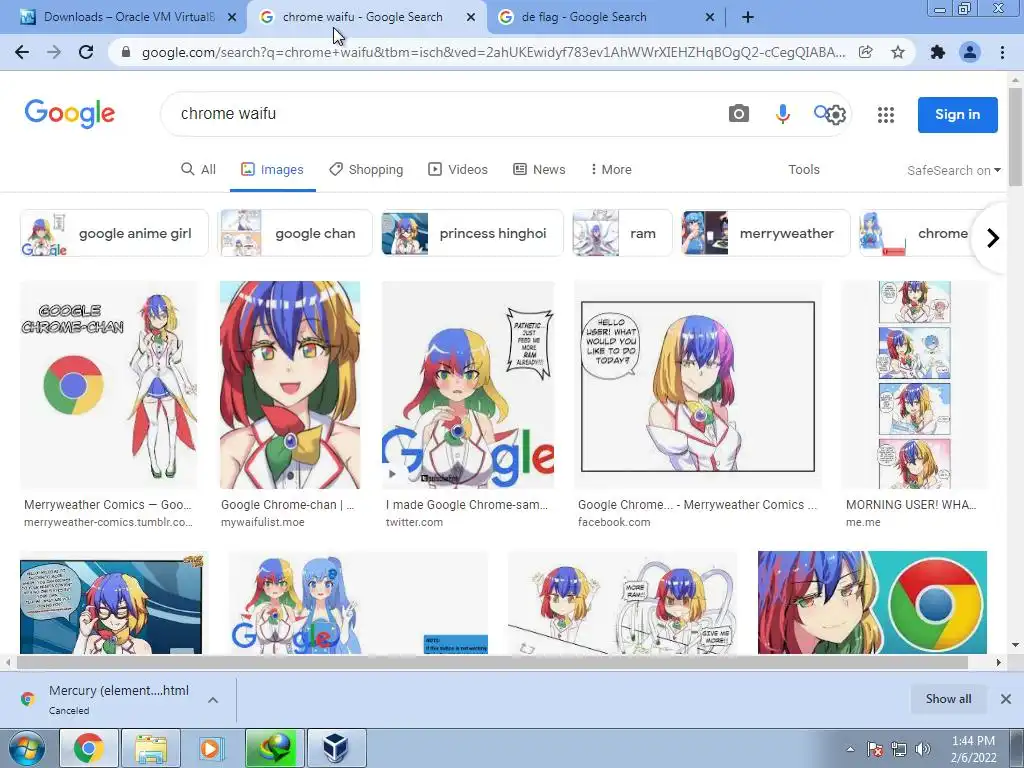Open Chrome's three-dot menu
The image size is (1024, 768).
pos(1002,52)
